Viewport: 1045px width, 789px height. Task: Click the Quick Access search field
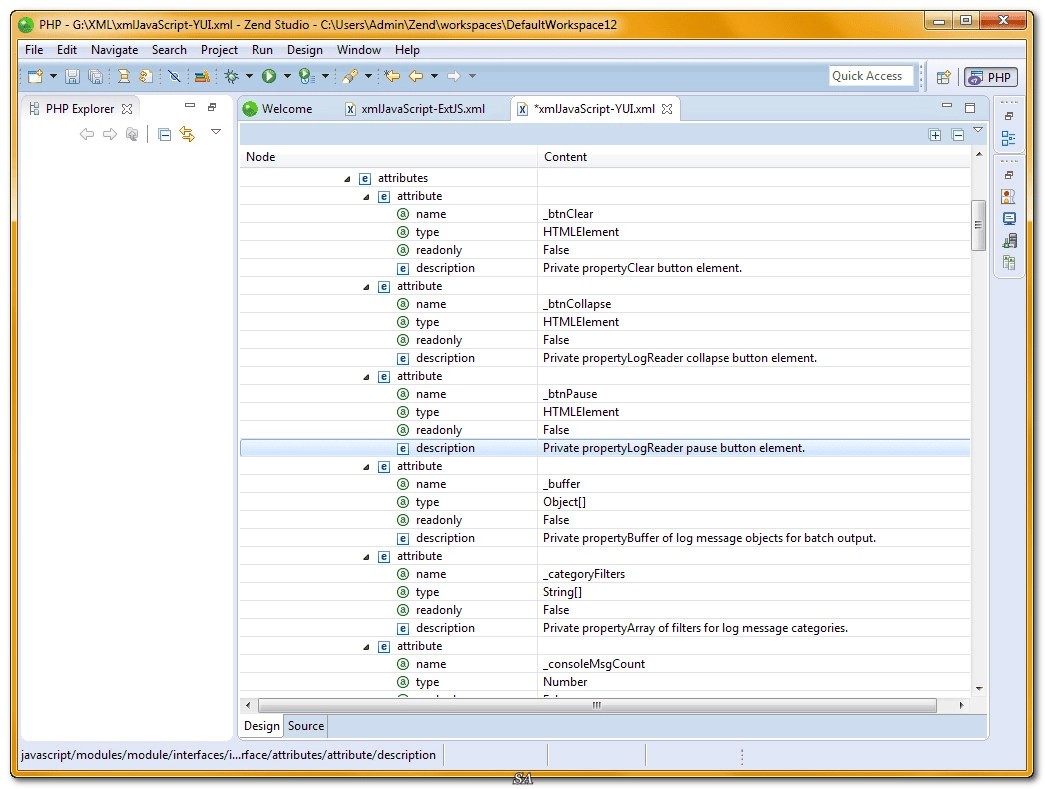871,76
